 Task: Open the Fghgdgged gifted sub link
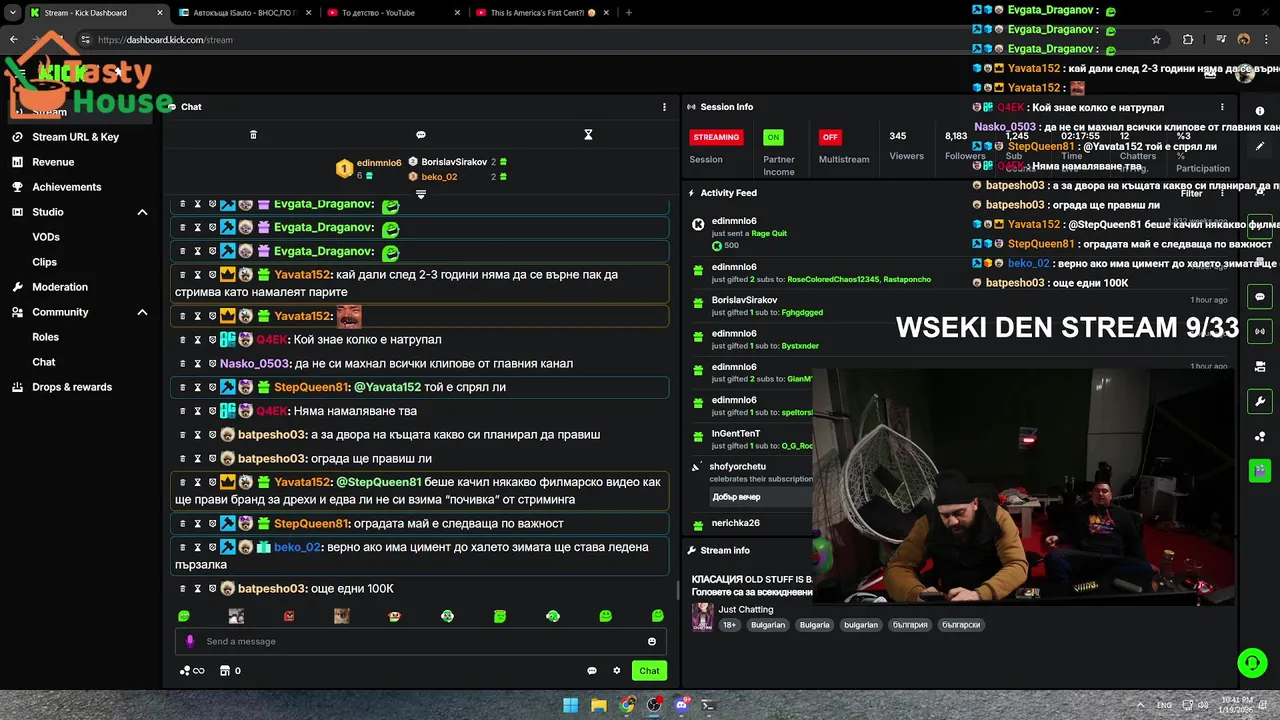(802, 312)
